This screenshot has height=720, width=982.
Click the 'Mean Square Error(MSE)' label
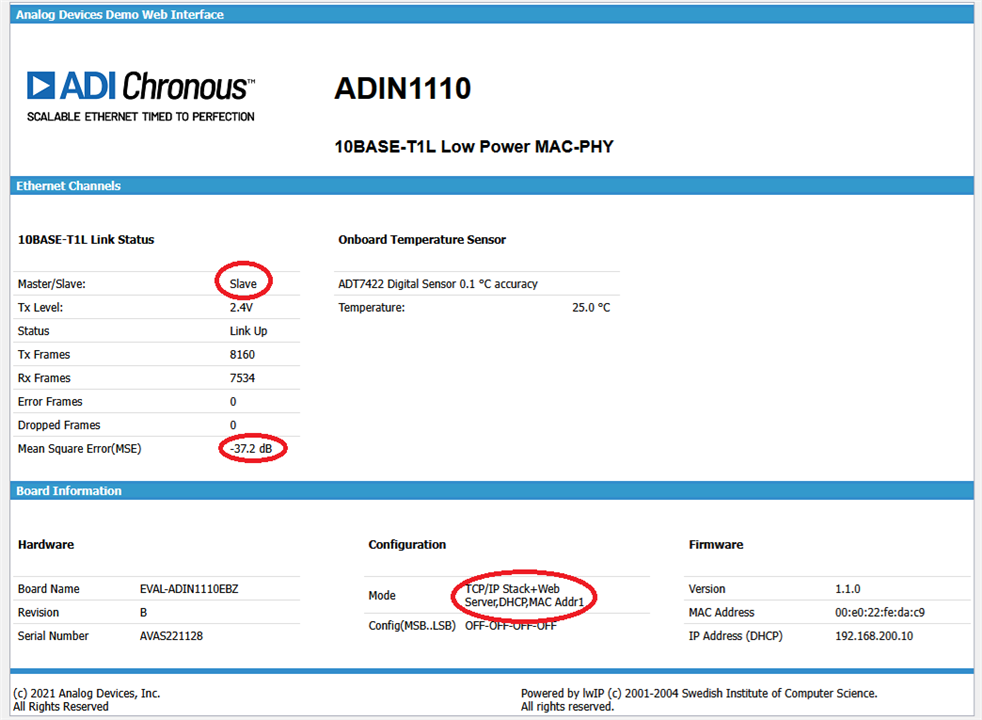(x=80, y=449)
